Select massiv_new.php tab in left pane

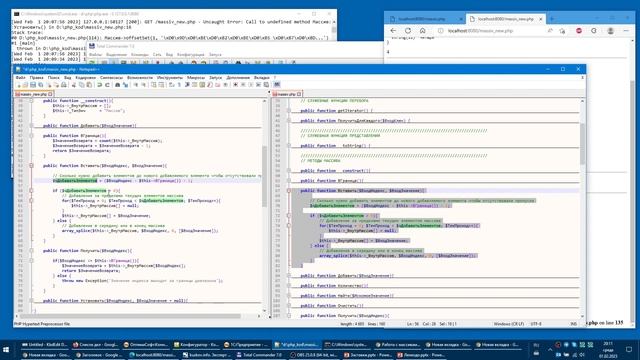point(33,94)
